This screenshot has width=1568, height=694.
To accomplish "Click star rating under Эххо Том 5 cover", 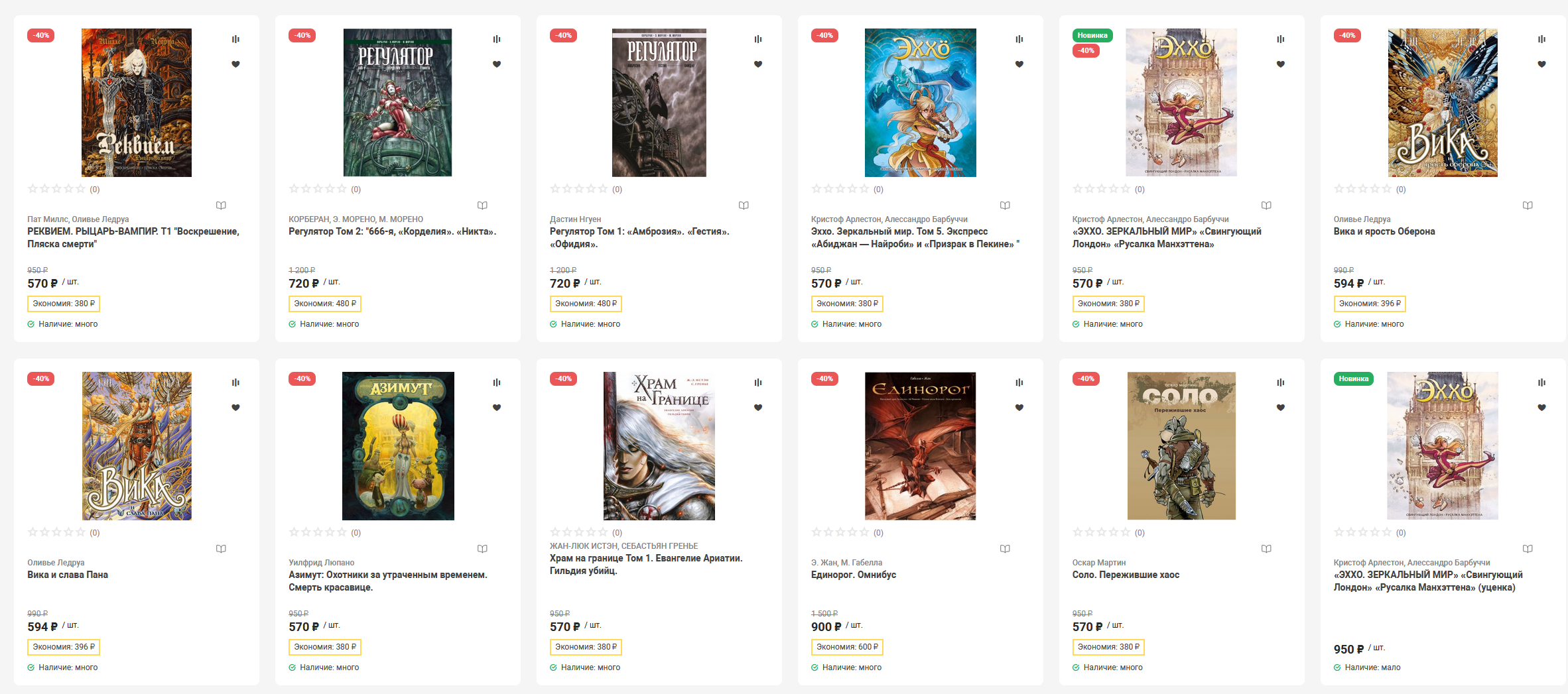I will 840,189.
